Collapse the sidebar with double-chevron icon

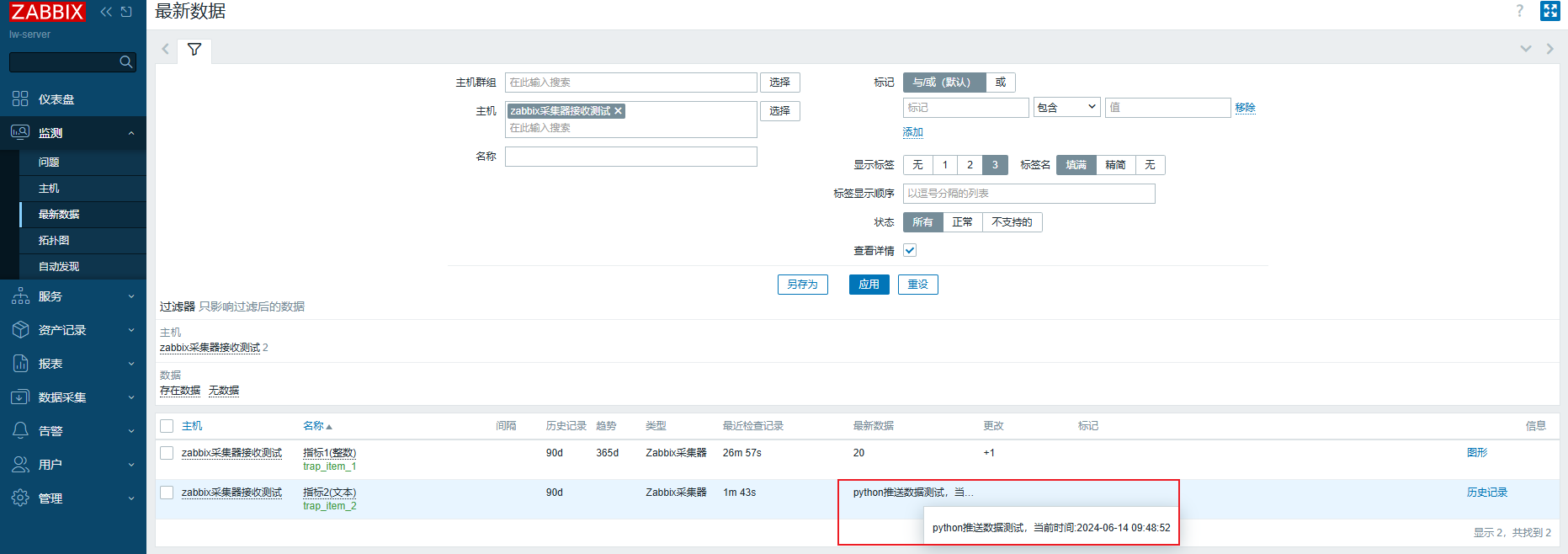tap(106, 12)
